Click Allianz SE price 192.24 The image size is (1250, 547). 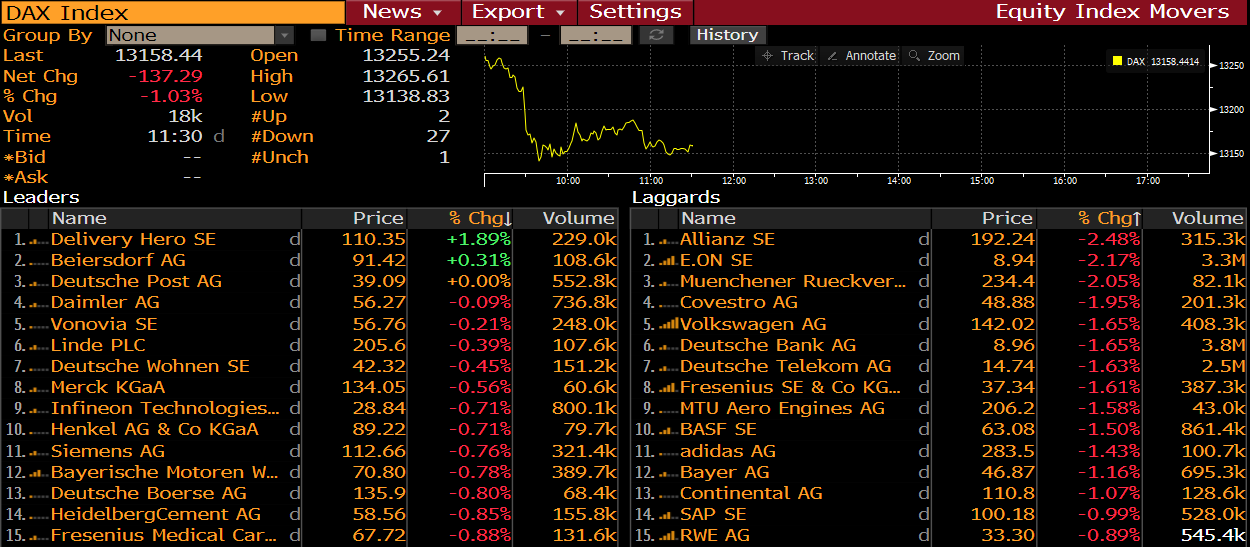1003,240
